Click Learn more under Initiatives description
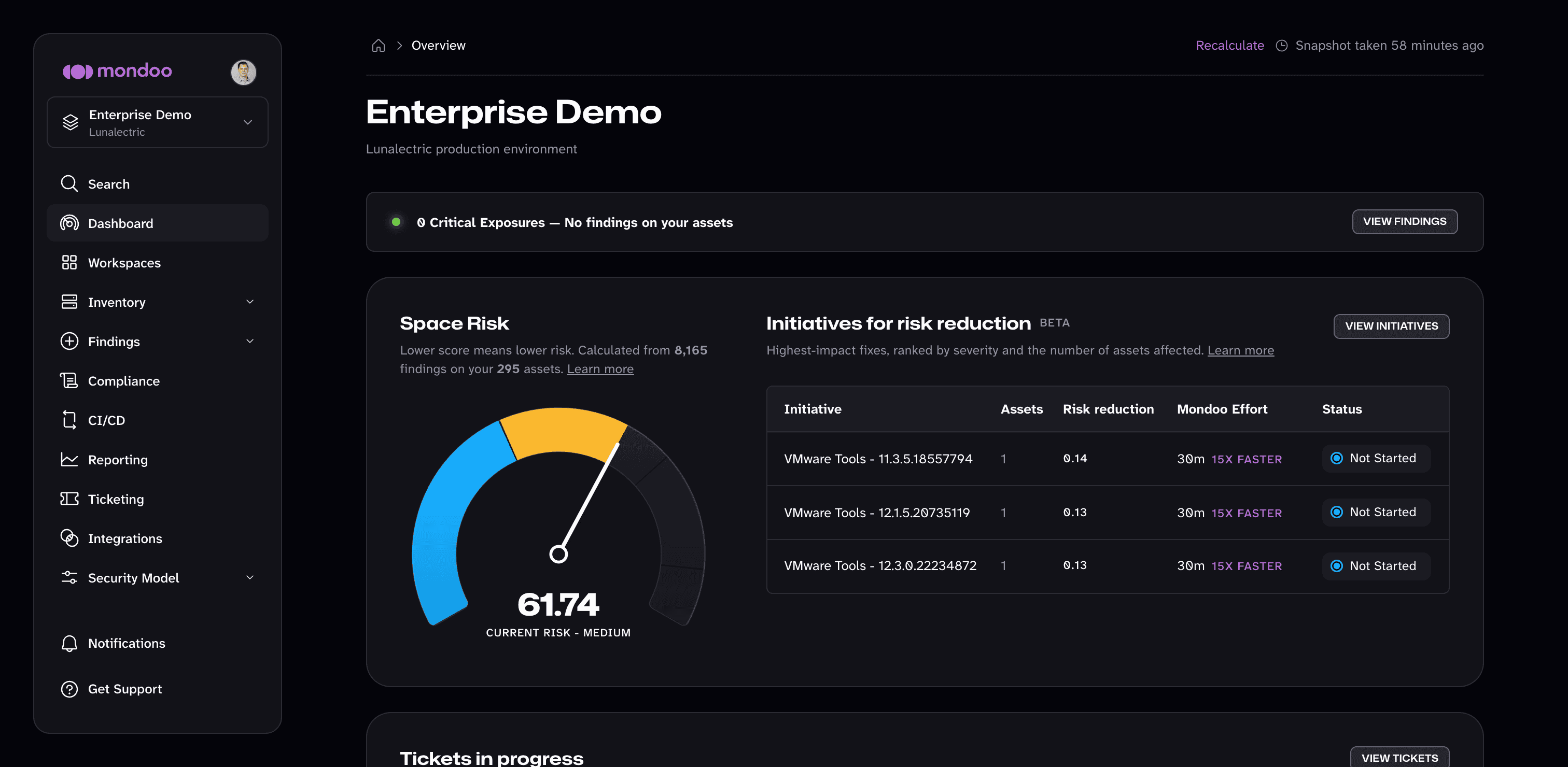The image size is (1568, 767). coord(1240,350)
